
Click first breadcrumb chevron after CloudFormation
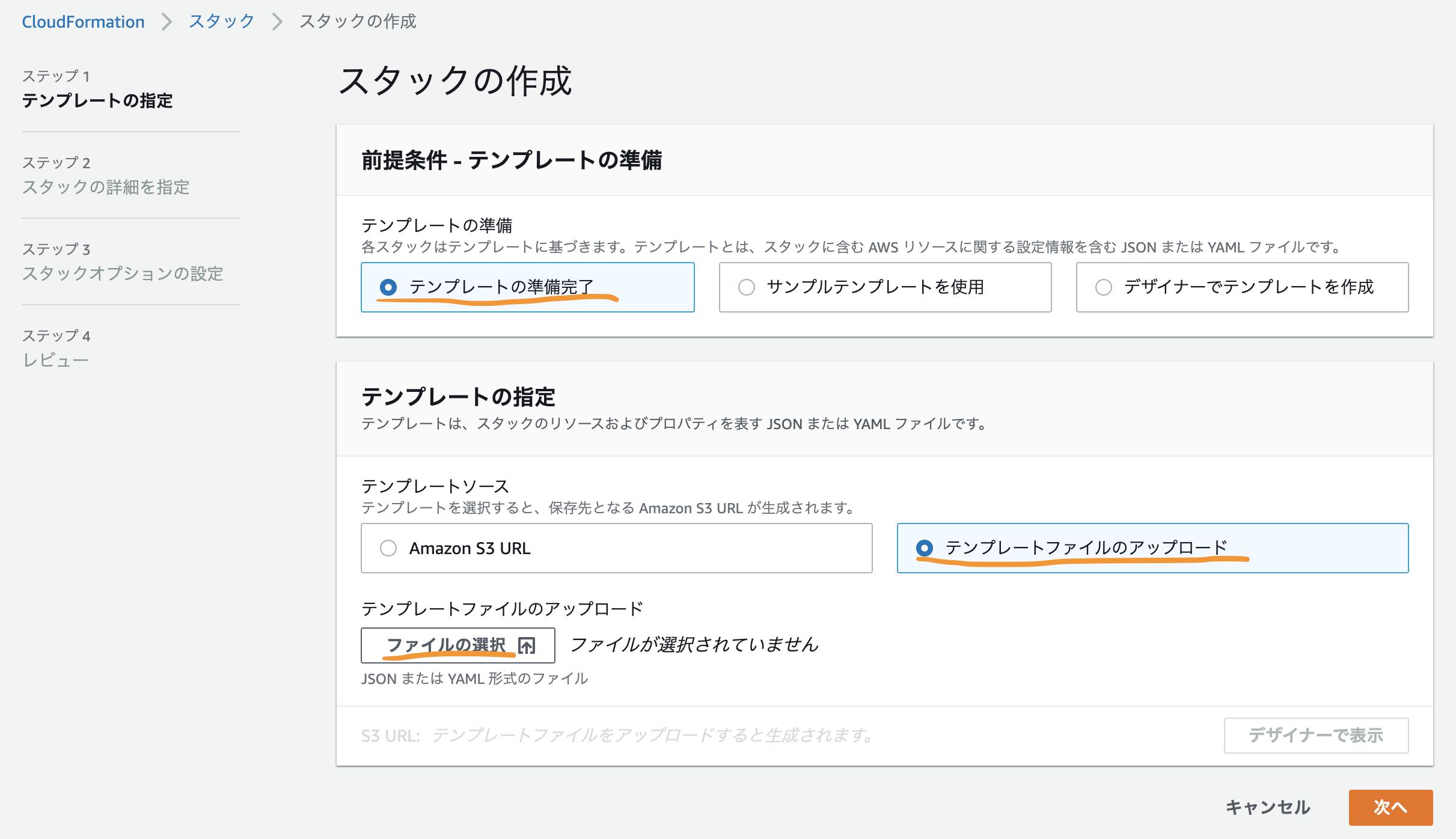[x=167, y=22]
